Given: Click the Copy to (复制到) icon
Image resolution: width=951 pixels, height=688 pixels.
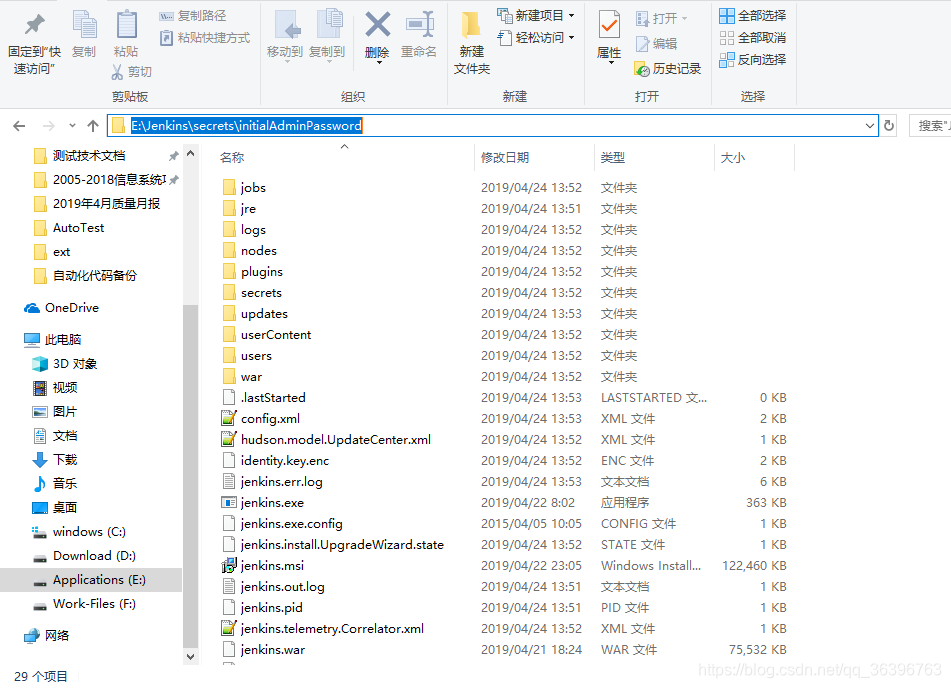Looking at the screenshot, I should [330, 24].
